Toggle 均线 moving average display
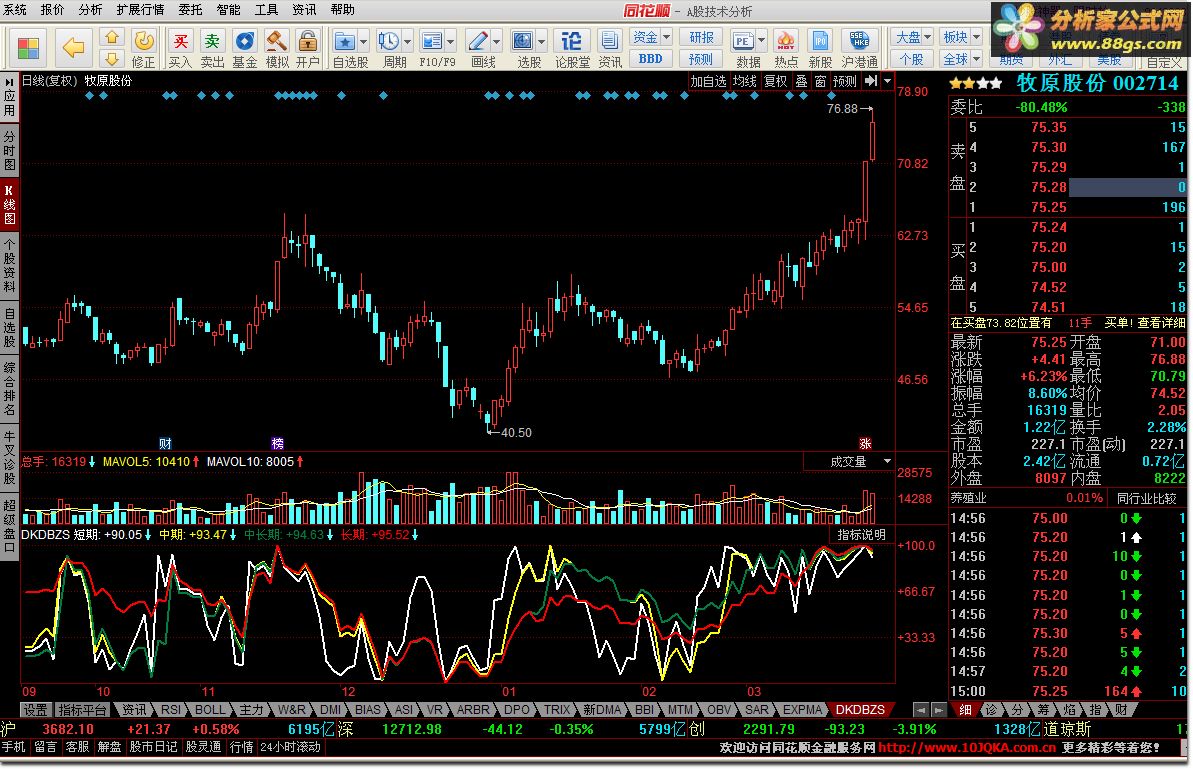The image size is (1193, 769). [x=745, y=81]
